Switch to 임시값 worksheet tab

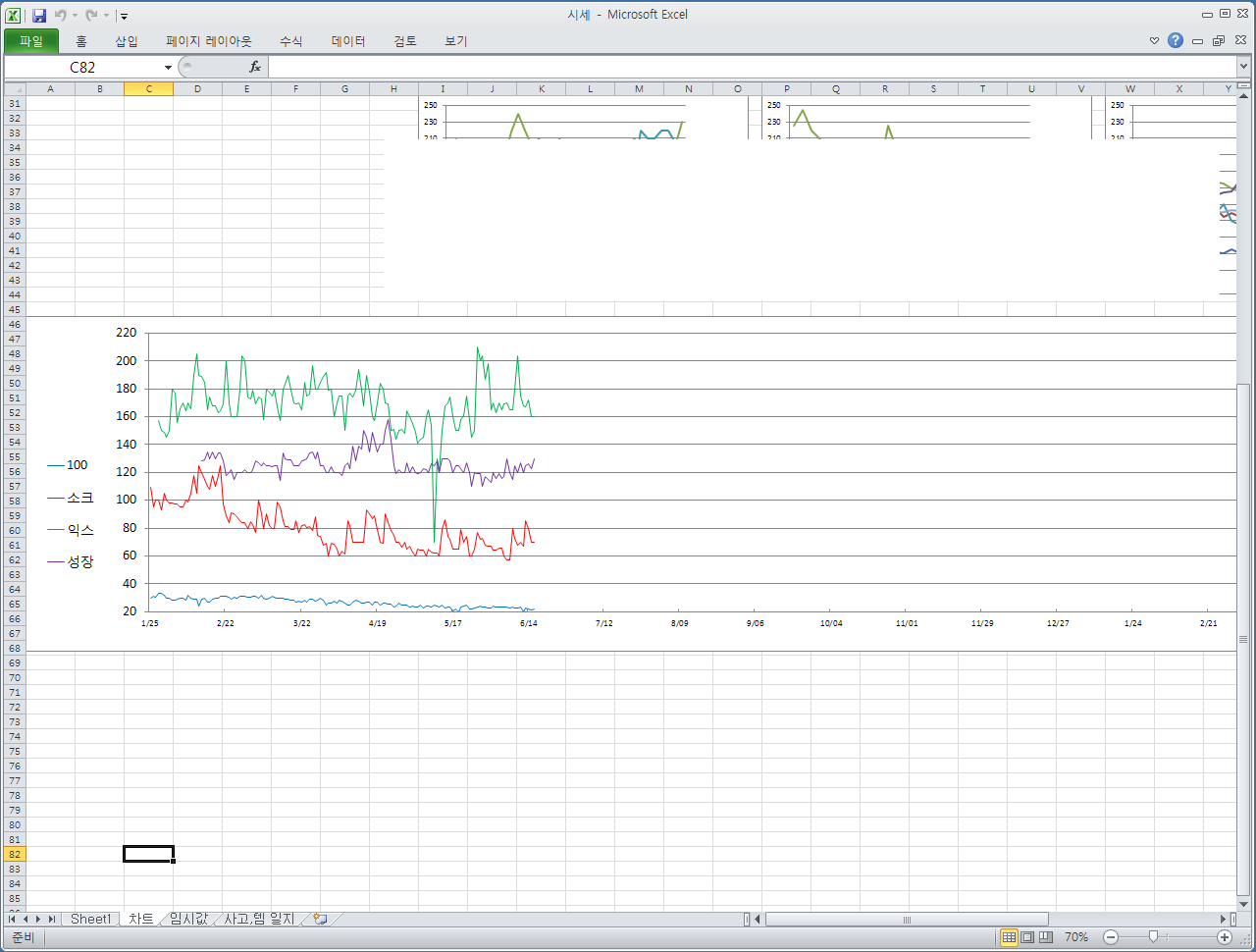[x=188, y=920]
